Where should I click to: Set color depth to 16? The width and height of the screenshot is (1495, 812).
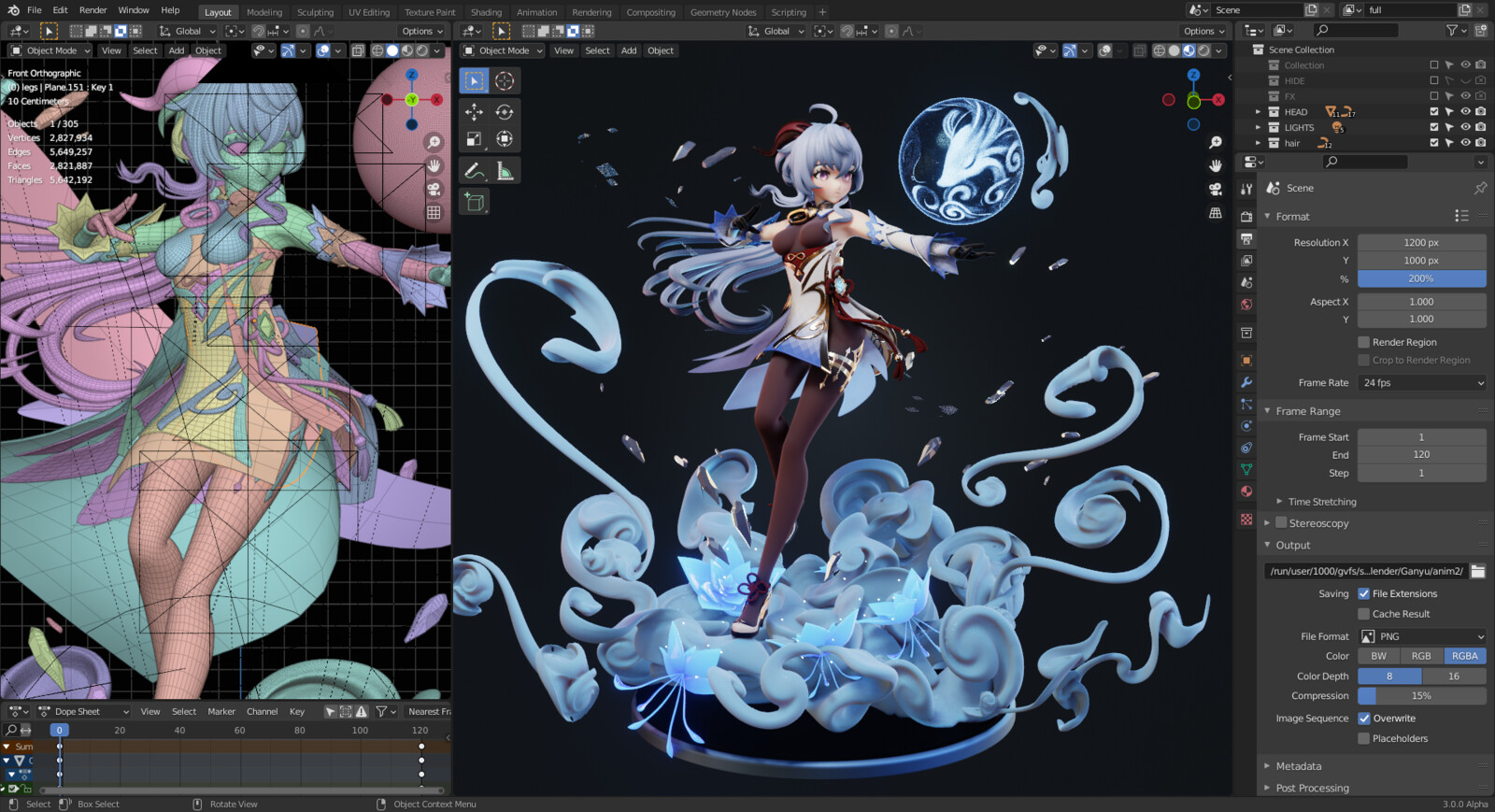[x=1454, y=677]
